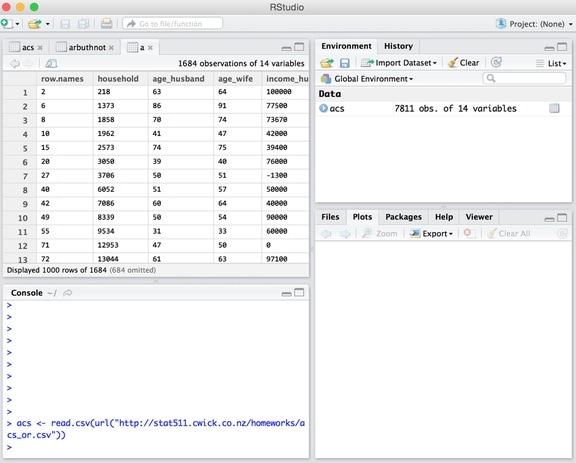This screenshot has width=576, height=463.
Task: Show data viewer in new window icon
Action: (51, 64)
